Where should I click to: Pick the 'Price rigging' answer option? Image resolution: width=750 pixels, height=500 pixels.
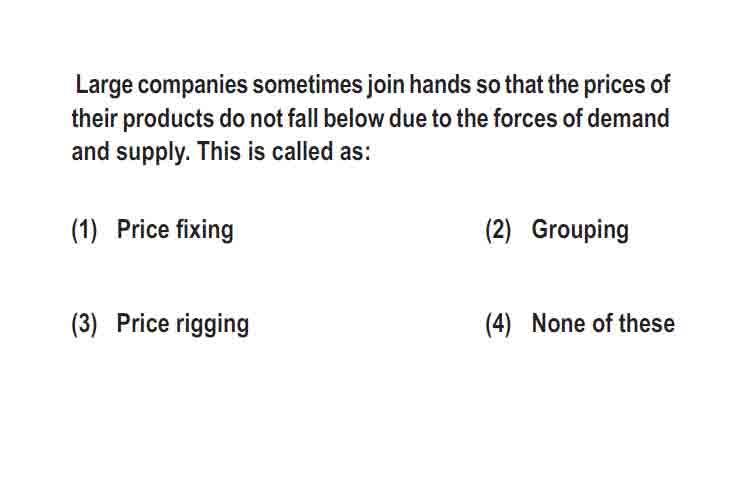[183, 324]
